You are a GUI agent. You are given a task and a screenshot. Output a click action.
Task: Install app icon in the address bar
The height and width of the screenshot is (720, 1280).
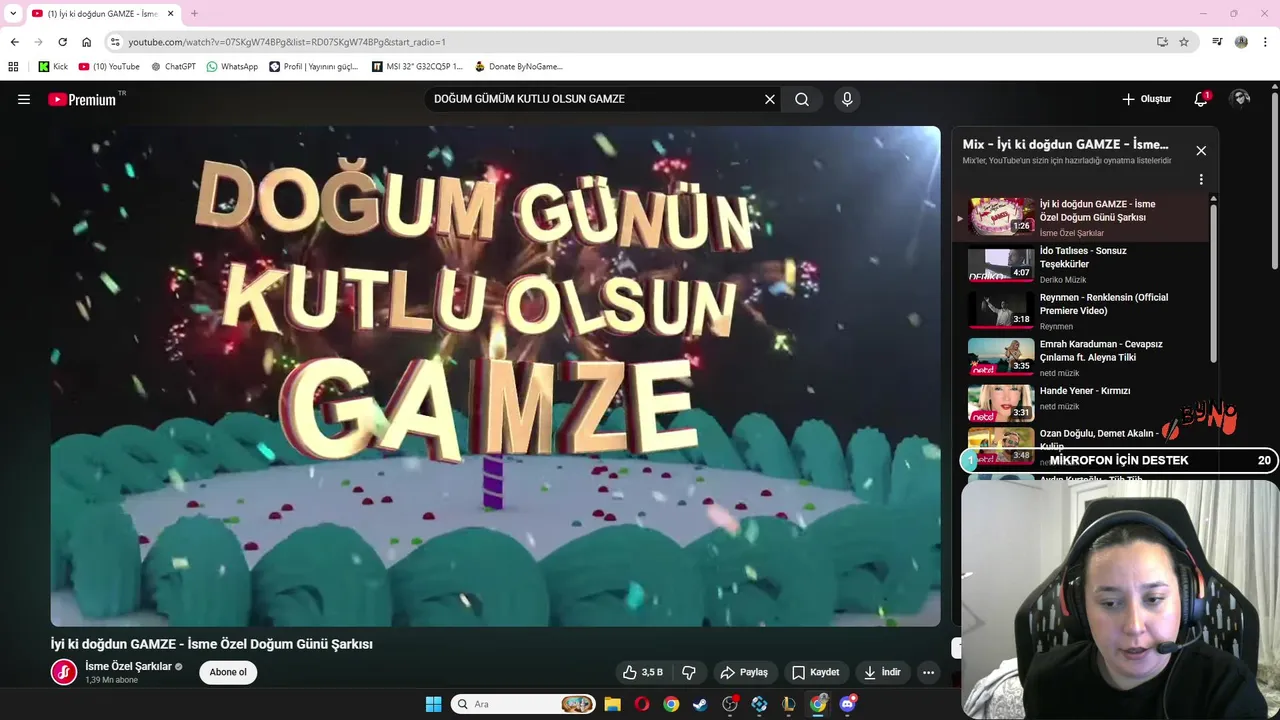(1162, 42)
